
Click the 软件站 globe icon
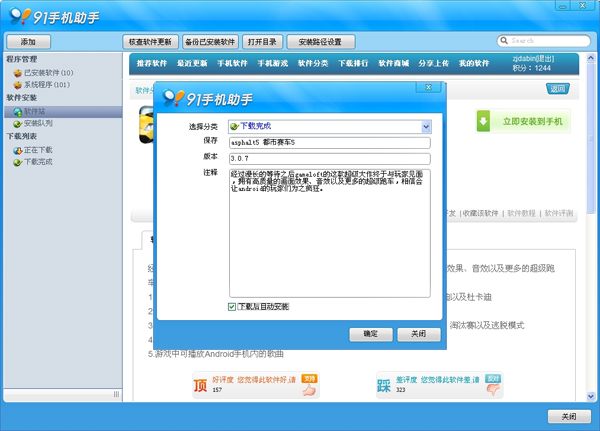[x=18, y=112]
